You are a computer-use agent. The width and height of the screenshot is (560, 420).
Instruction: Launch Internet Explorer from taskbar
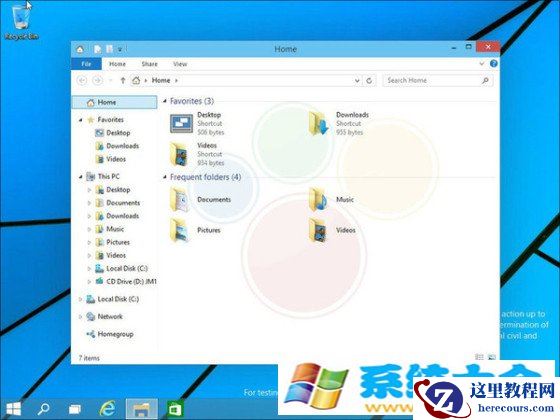pos(108,409)
